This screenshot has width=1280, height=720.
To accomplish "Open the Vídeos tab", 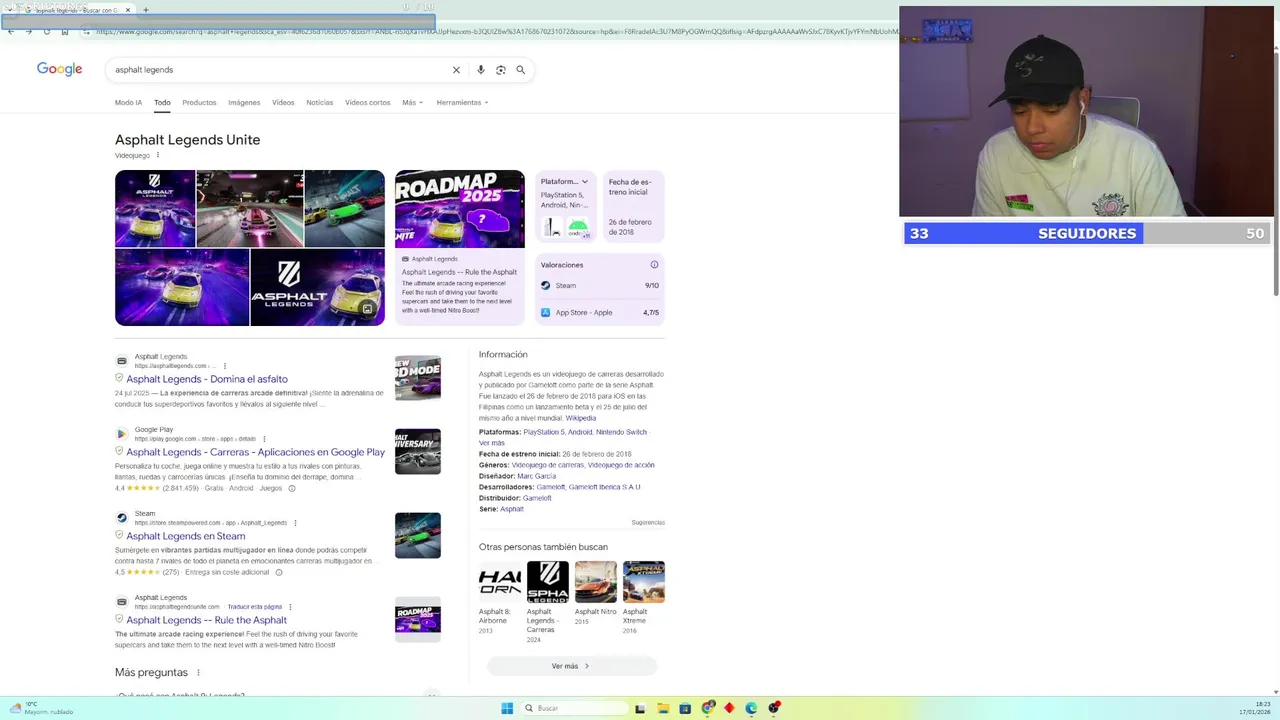I will click(x=283, y=102).
